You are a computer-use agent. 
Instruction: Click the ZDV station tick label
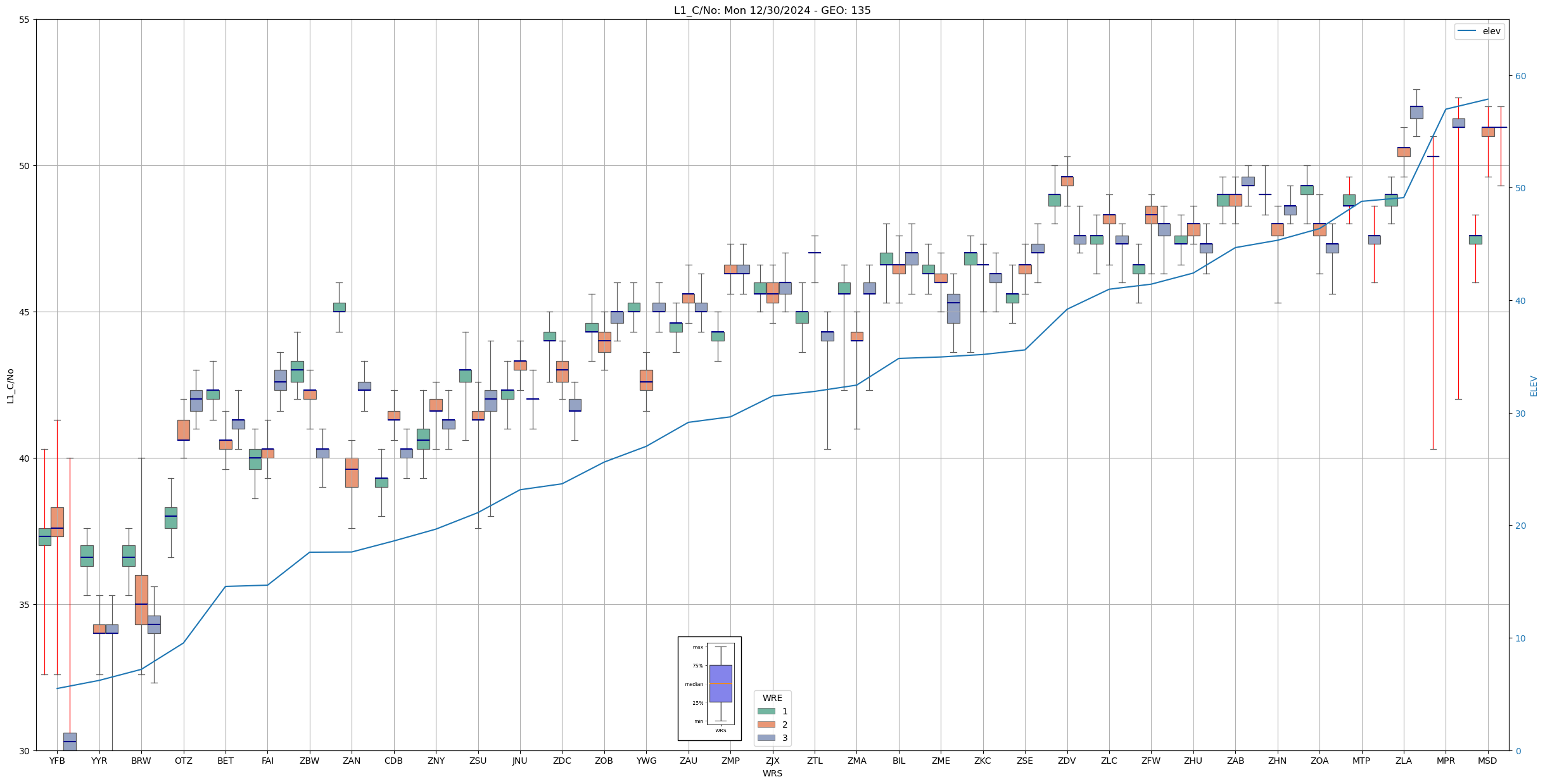[x=1067, y=761]
